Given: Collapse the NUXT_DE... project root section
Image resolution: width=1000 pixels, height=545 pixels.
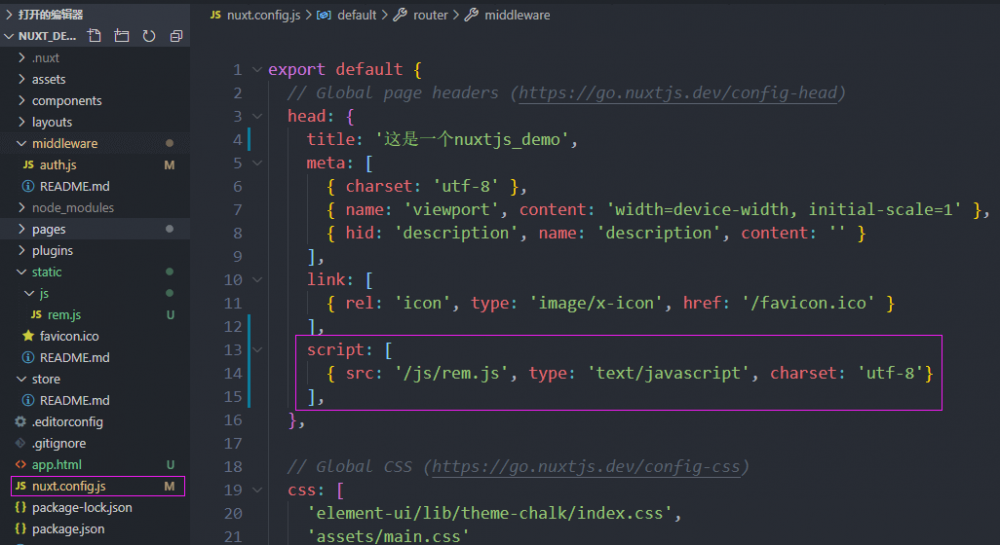Looking at the screenshot, I should pos(9,36).
